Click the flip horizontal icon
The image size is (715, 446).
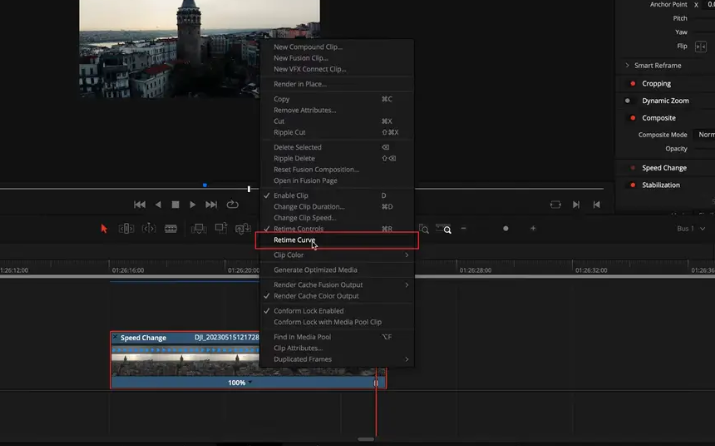700,47
